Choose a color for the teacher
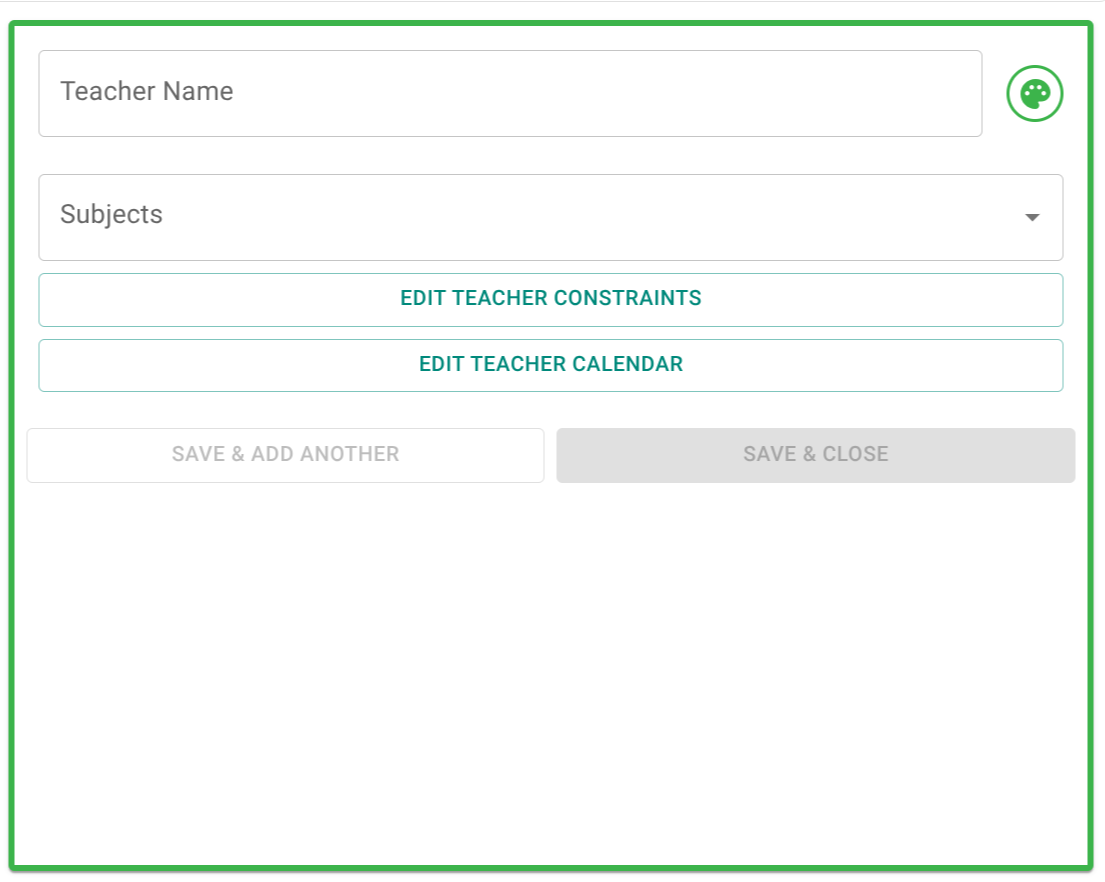Image resolution: width=1105 pixels, height=882 pixels. 1034,94
